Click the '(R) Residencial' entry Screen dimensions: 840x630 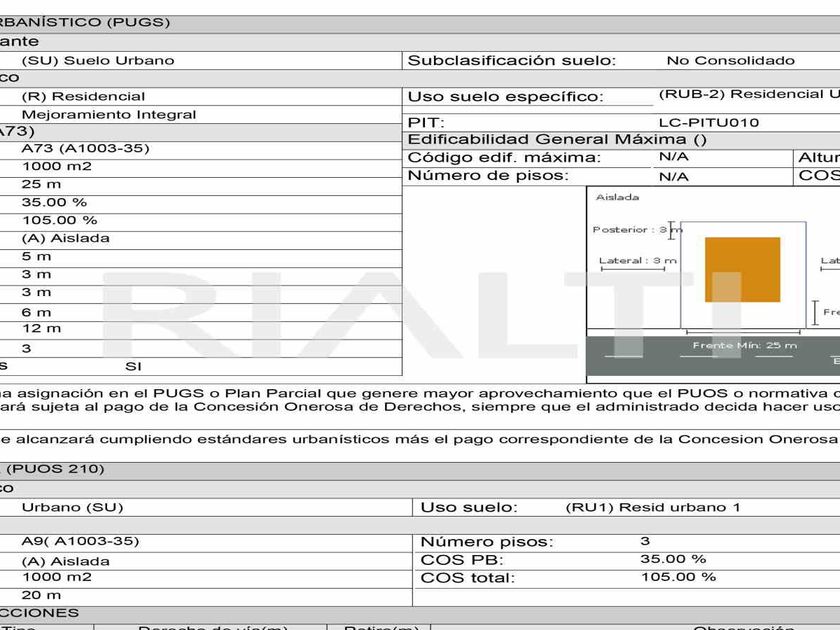[x=83, y=96]
